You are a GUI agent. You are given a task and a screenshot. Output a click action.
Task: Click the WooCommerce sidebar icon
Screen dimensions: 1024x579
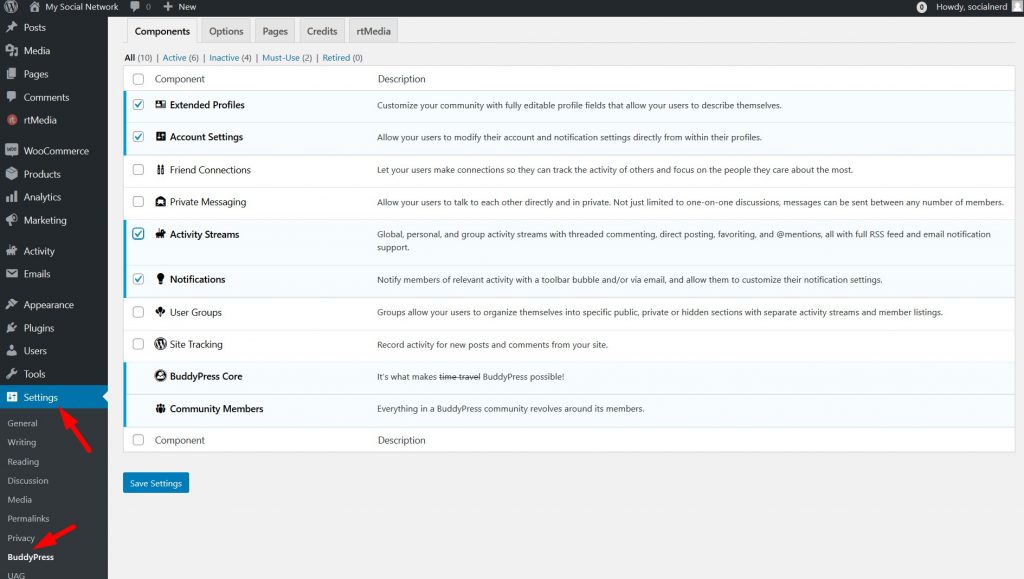point(12,150)
